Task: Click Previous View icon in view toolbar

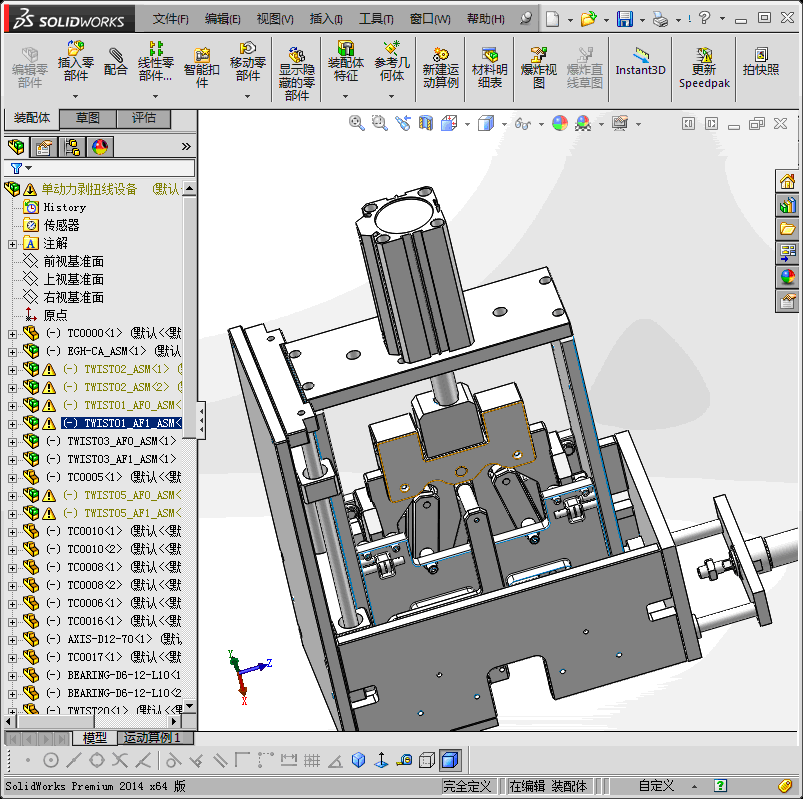Action: pyautogui.click(x=403, y=123)
